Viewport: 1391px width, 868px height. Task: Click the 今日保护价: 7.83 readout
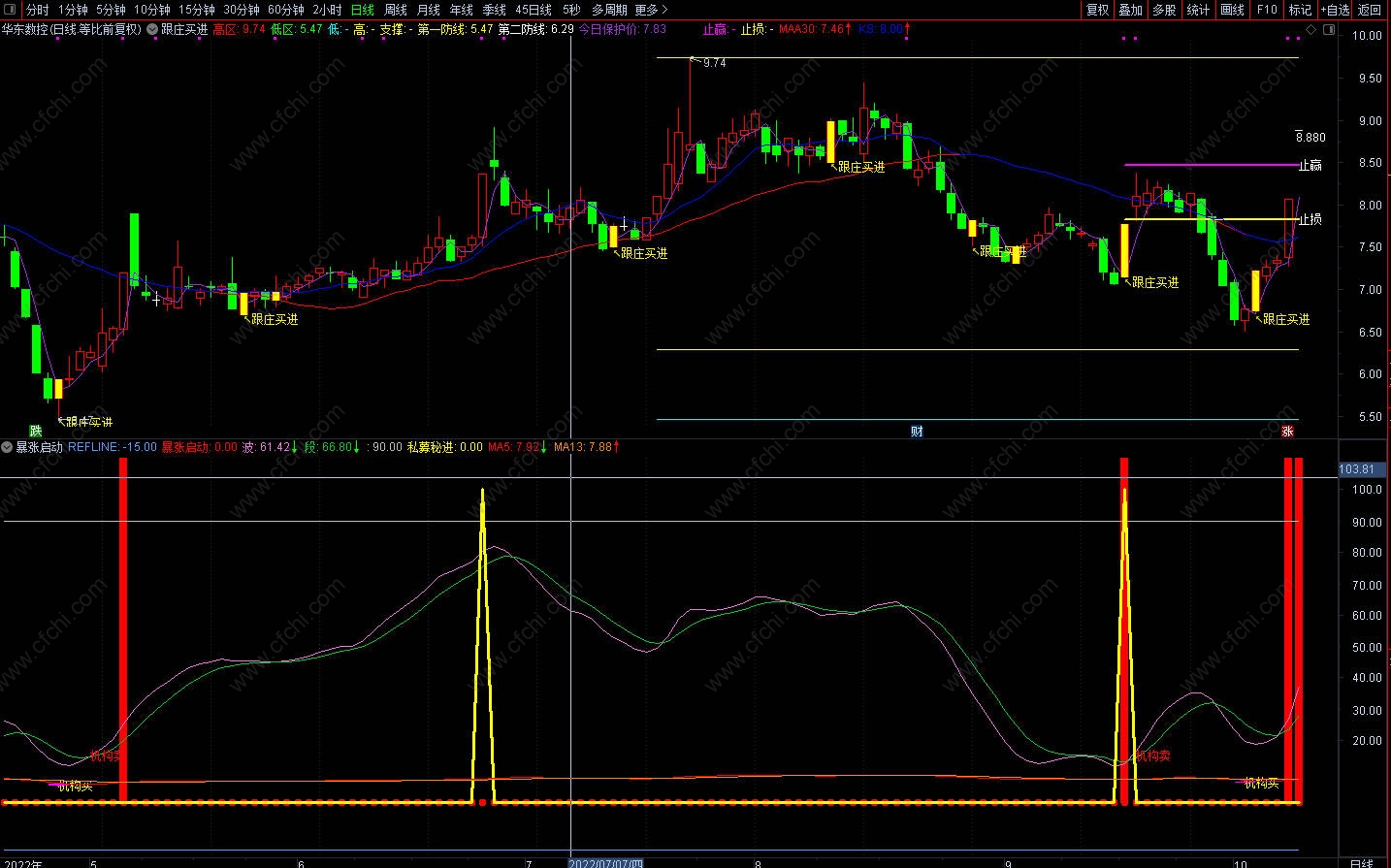pos(623,29)
